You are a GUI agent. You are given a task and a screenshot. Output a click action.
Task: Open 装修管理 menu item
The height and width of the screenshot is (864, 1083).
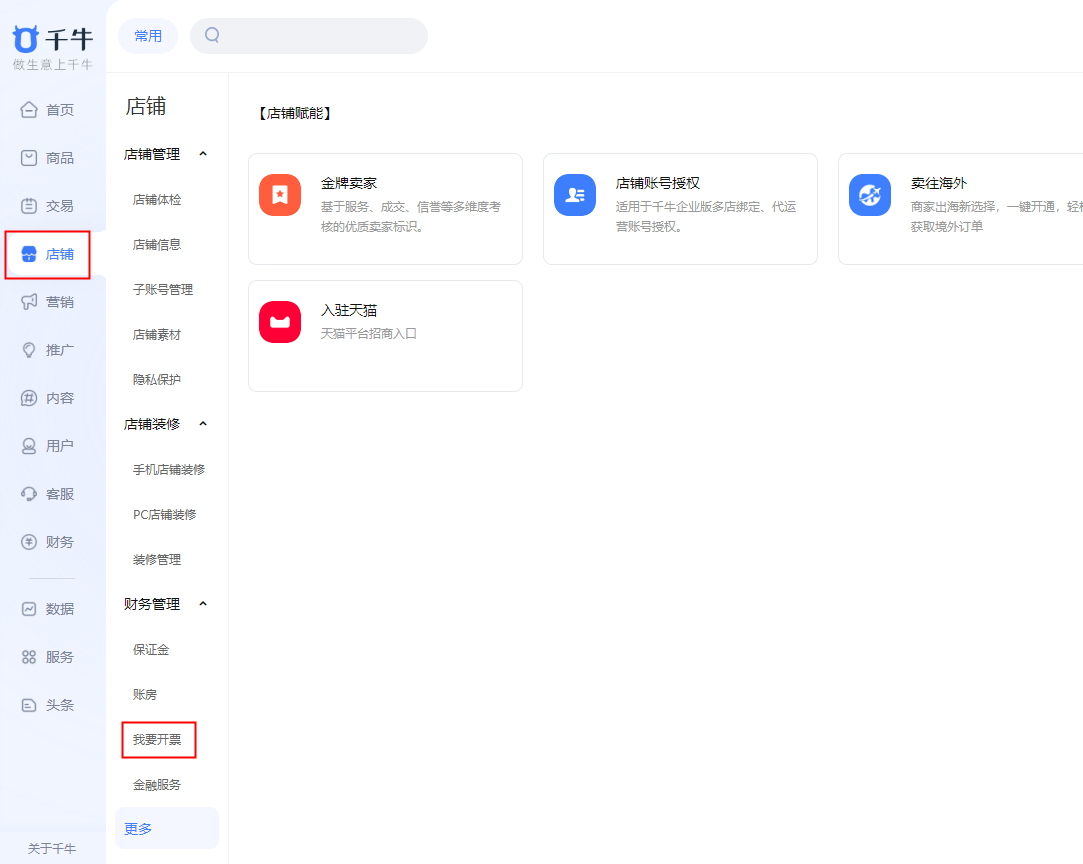[157, 559]
